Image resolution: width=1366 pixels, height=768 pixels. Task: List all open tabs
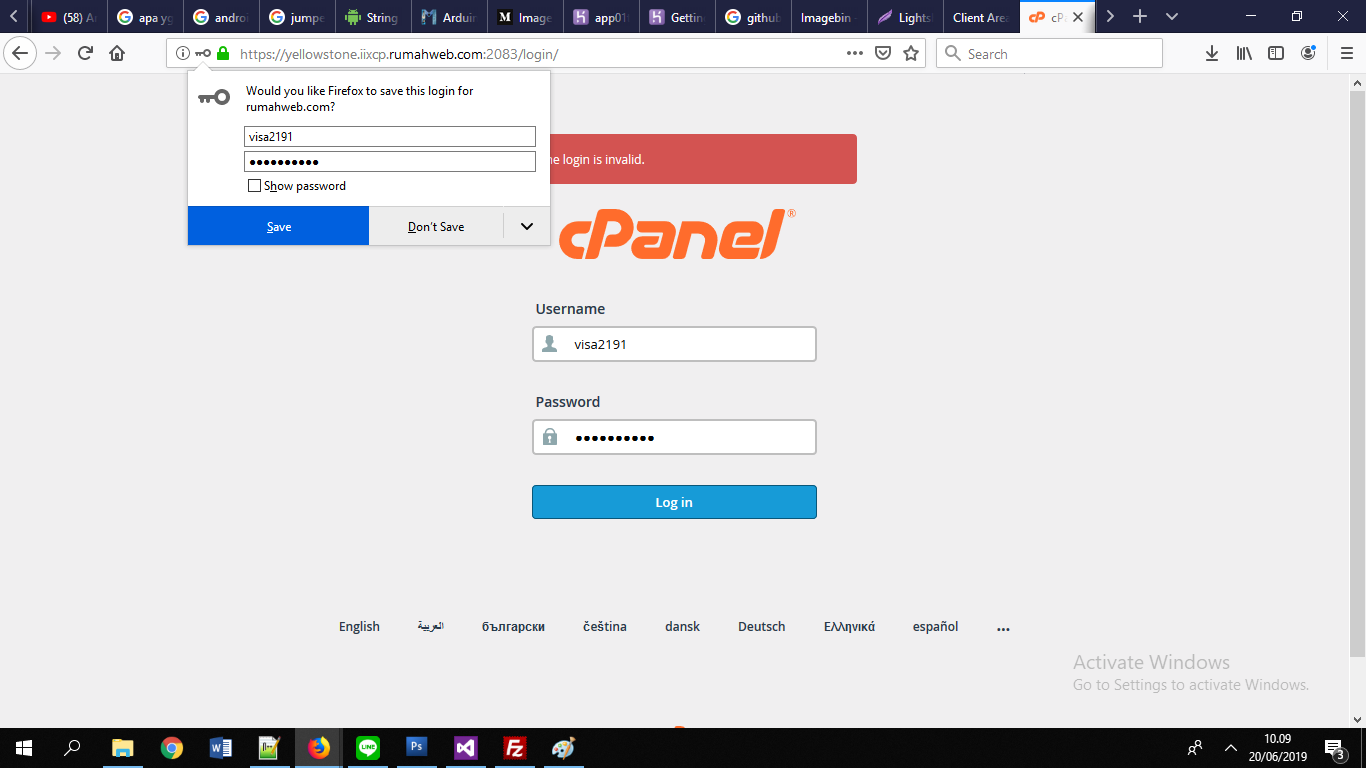pos(1172,17)
